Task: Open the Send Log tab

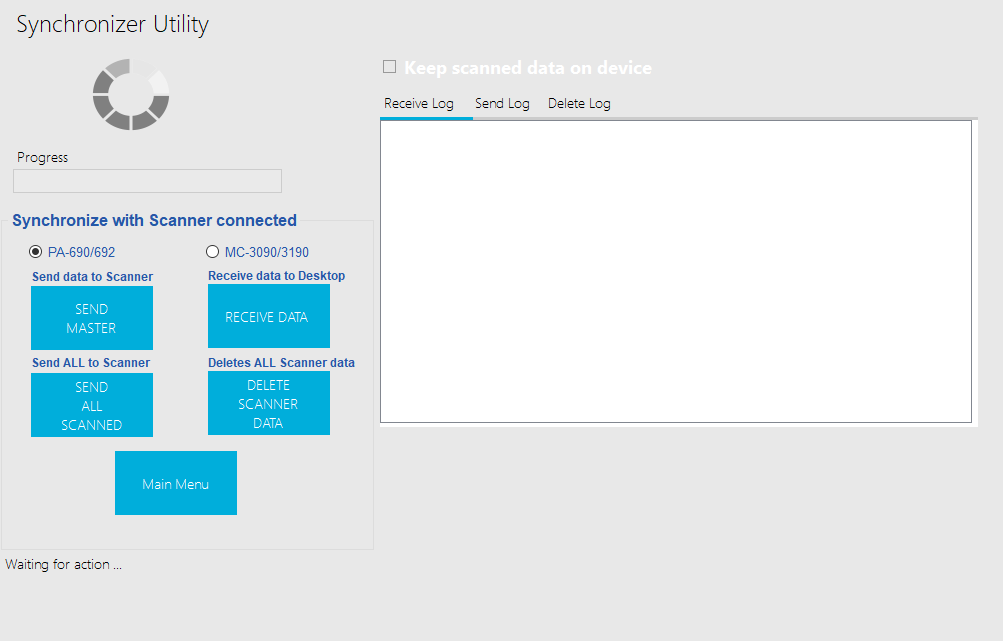Action: 502,104
